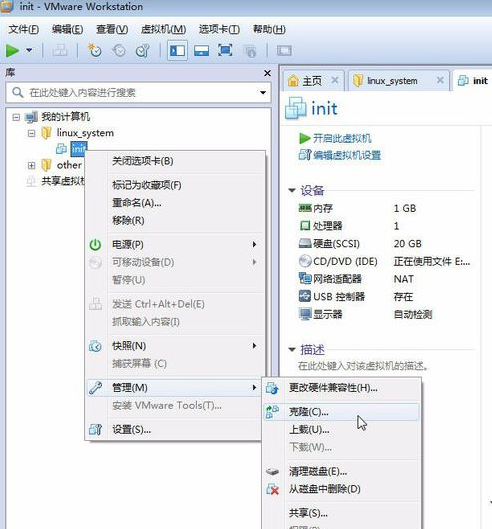Collapse the 设备 section
Image resolution: width=492 pixels, height=529 pixels.
coord(292,190)
